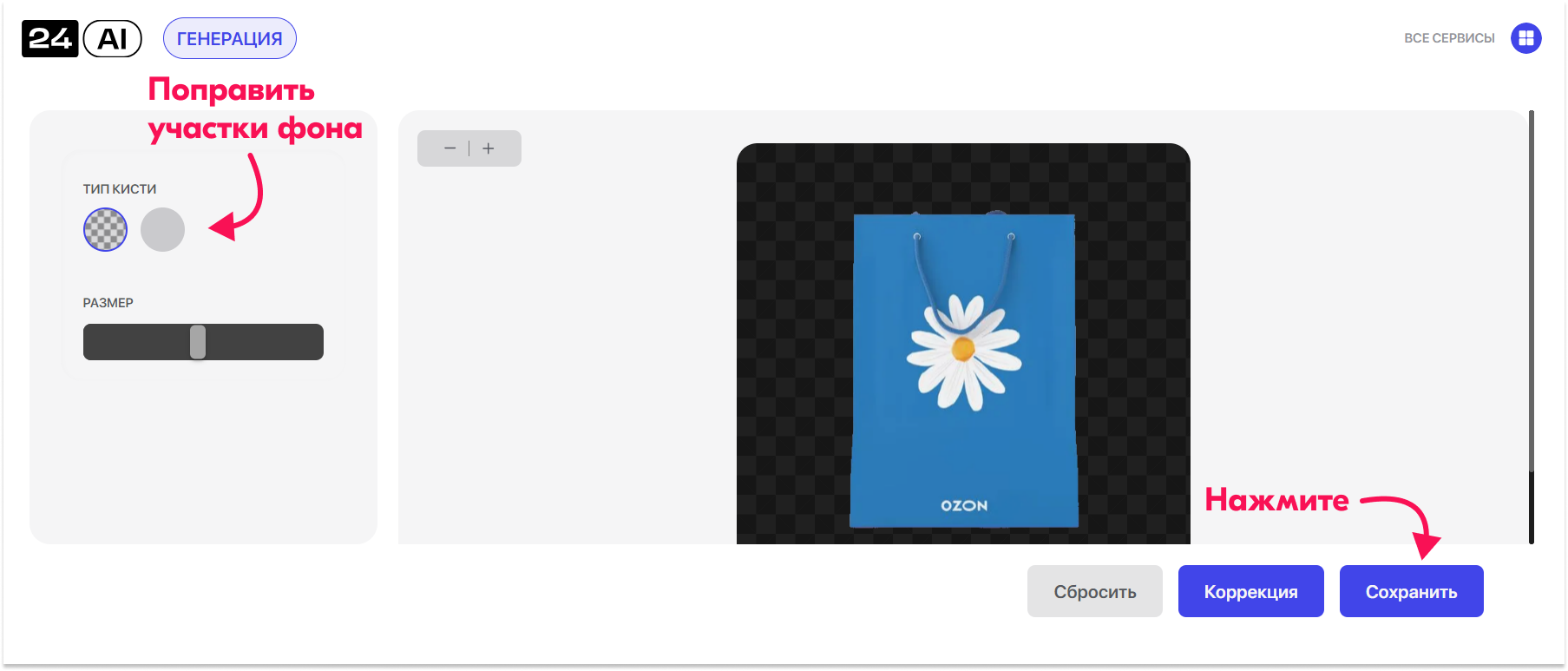Open the all services grid icon
The width and height of the screenshot is (1568, 671).
1525,38
